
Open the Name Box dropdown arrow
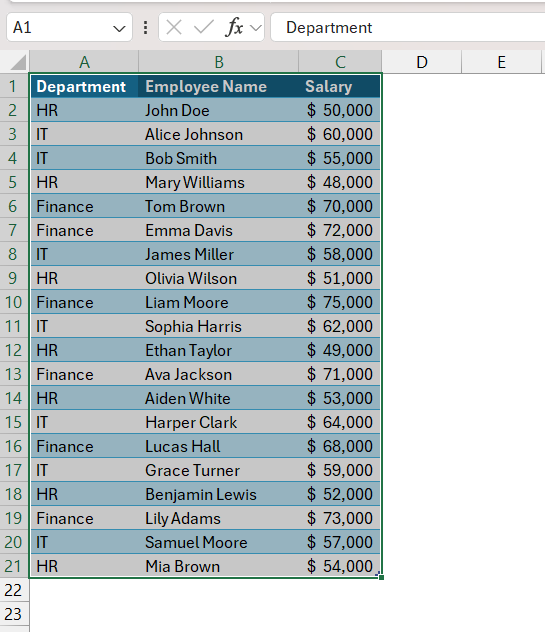119,28
